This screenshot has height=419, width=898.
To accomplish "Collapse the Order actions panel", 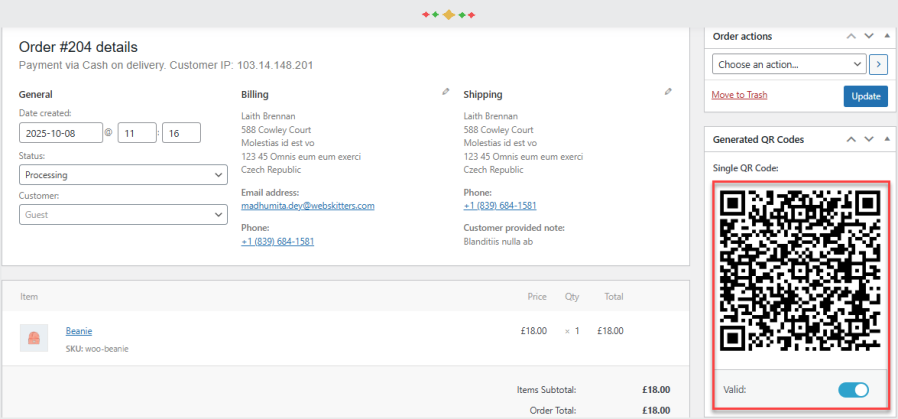I will pyautogui.click(x=887, y=36).
